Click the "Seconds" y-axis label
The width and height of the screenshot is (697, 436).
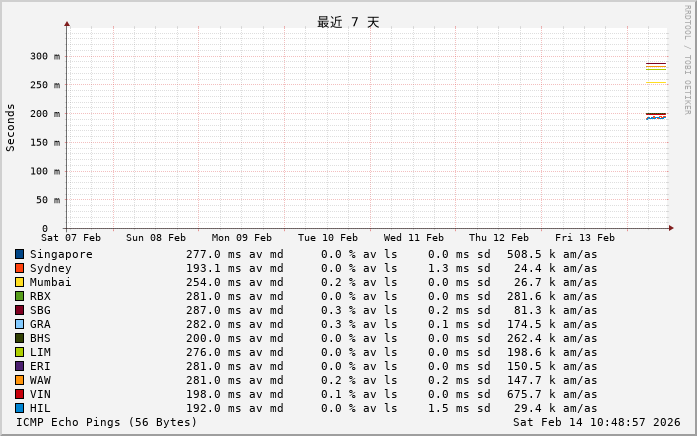click(x=11, y=127)
